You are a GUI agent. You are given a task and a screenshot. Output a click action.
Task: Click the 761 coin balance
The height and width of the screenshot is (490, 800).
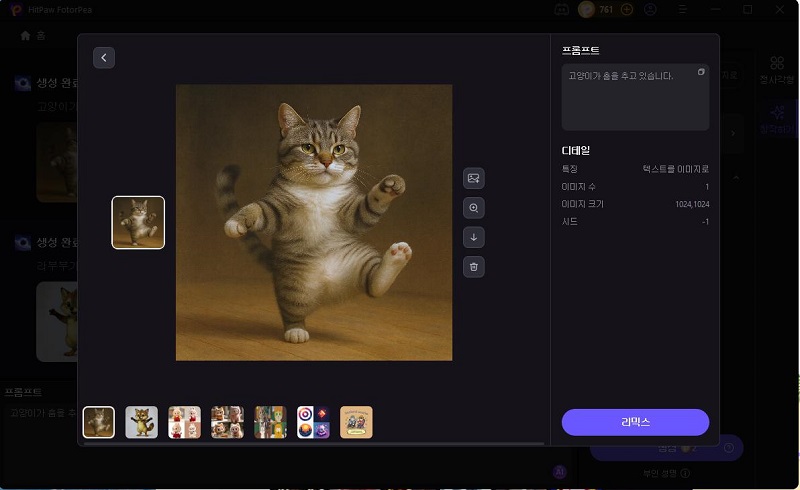(x=606, y=10)
